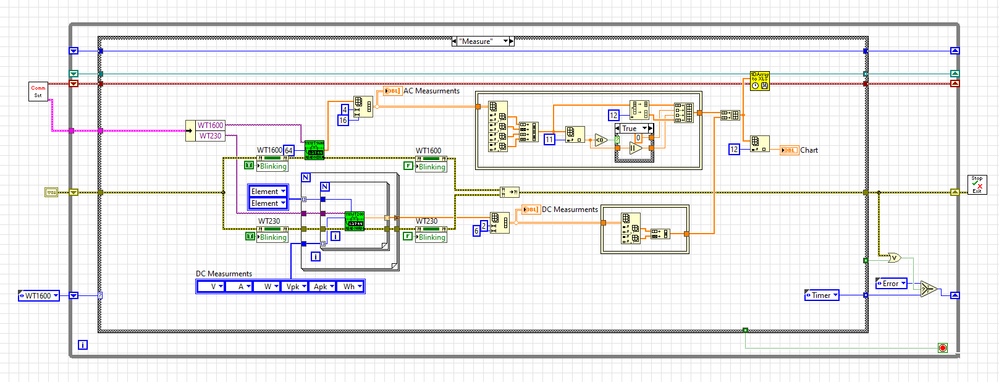Click the DC Measurments DBL indicator terminal

(531, 209)
